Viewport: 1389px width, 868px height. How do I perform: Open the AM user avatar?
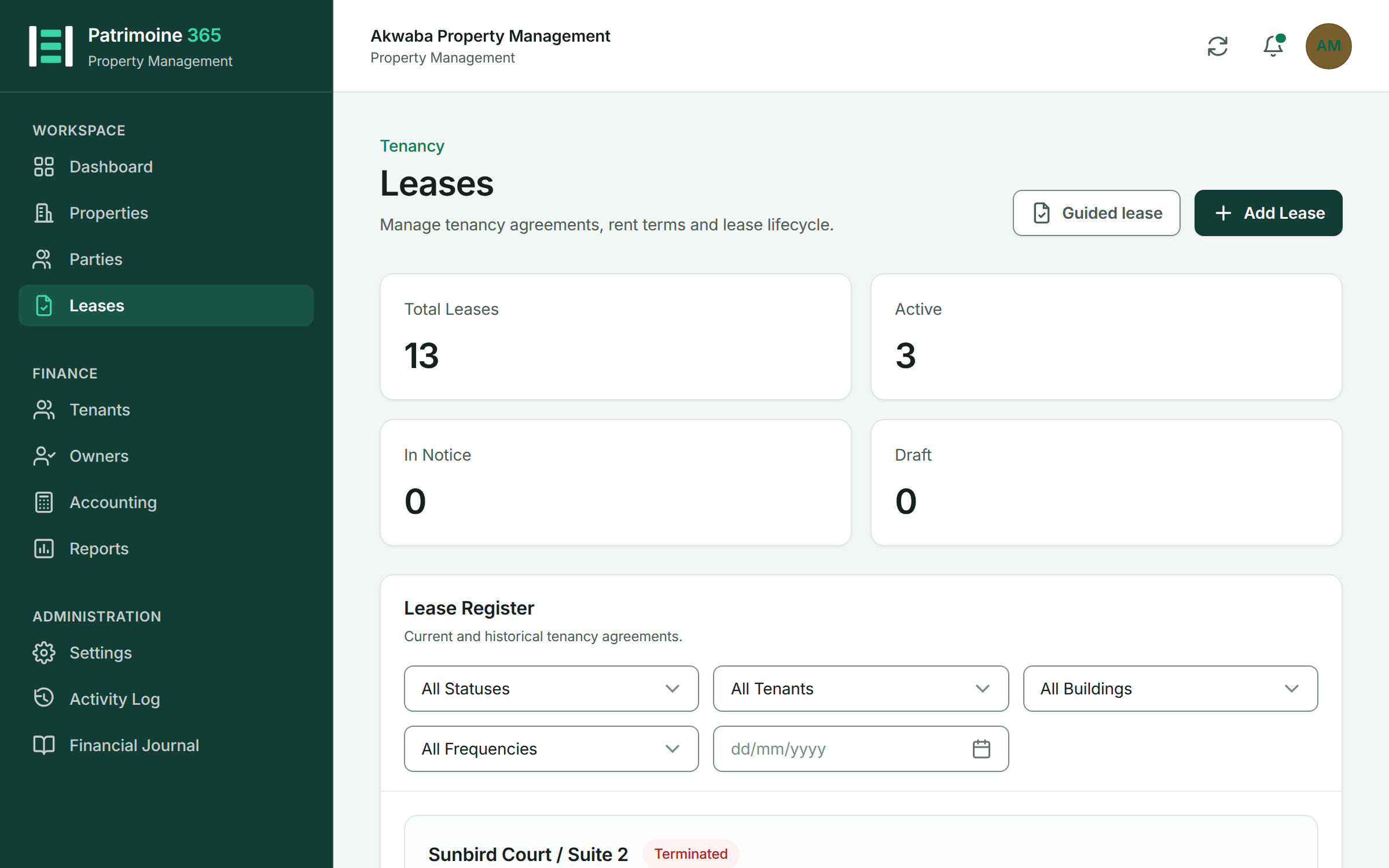(x=1328, y=46)
